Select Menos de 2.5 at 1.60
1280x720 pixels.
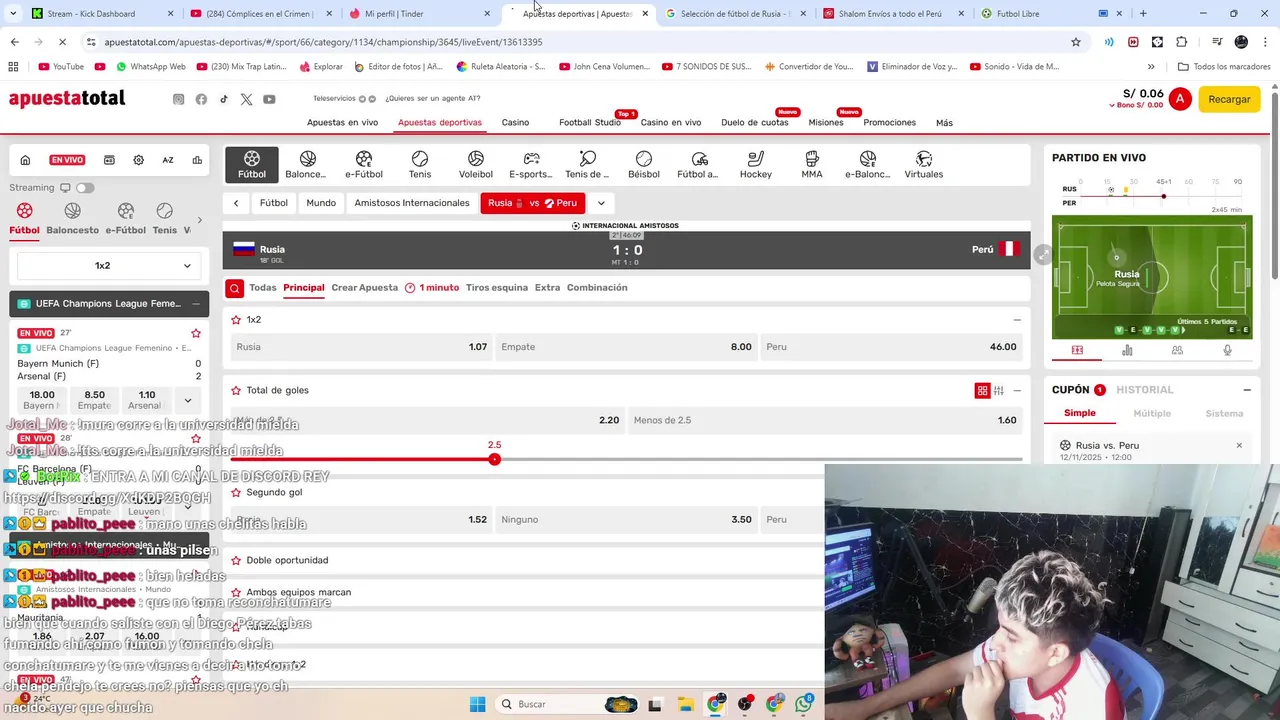click(x=825, y=421)
